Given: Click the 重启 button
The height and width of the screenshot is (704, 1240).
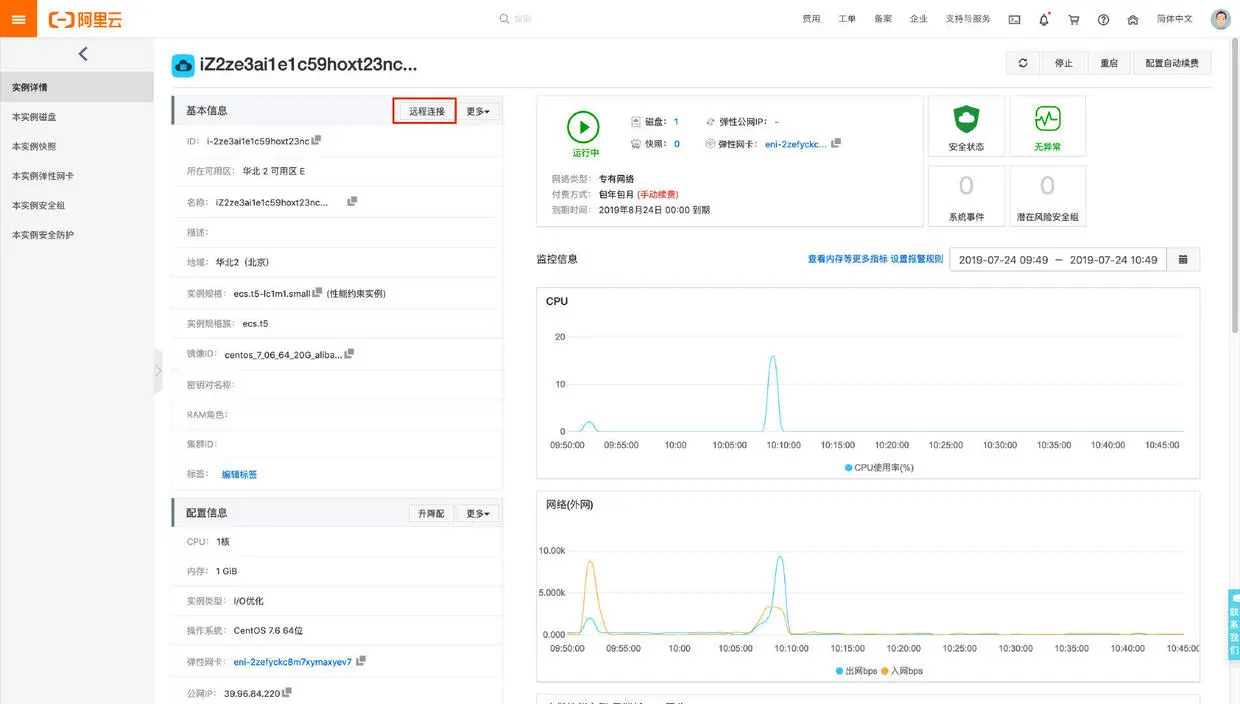Looking at the screenshot, I should tap(1109, 63).
